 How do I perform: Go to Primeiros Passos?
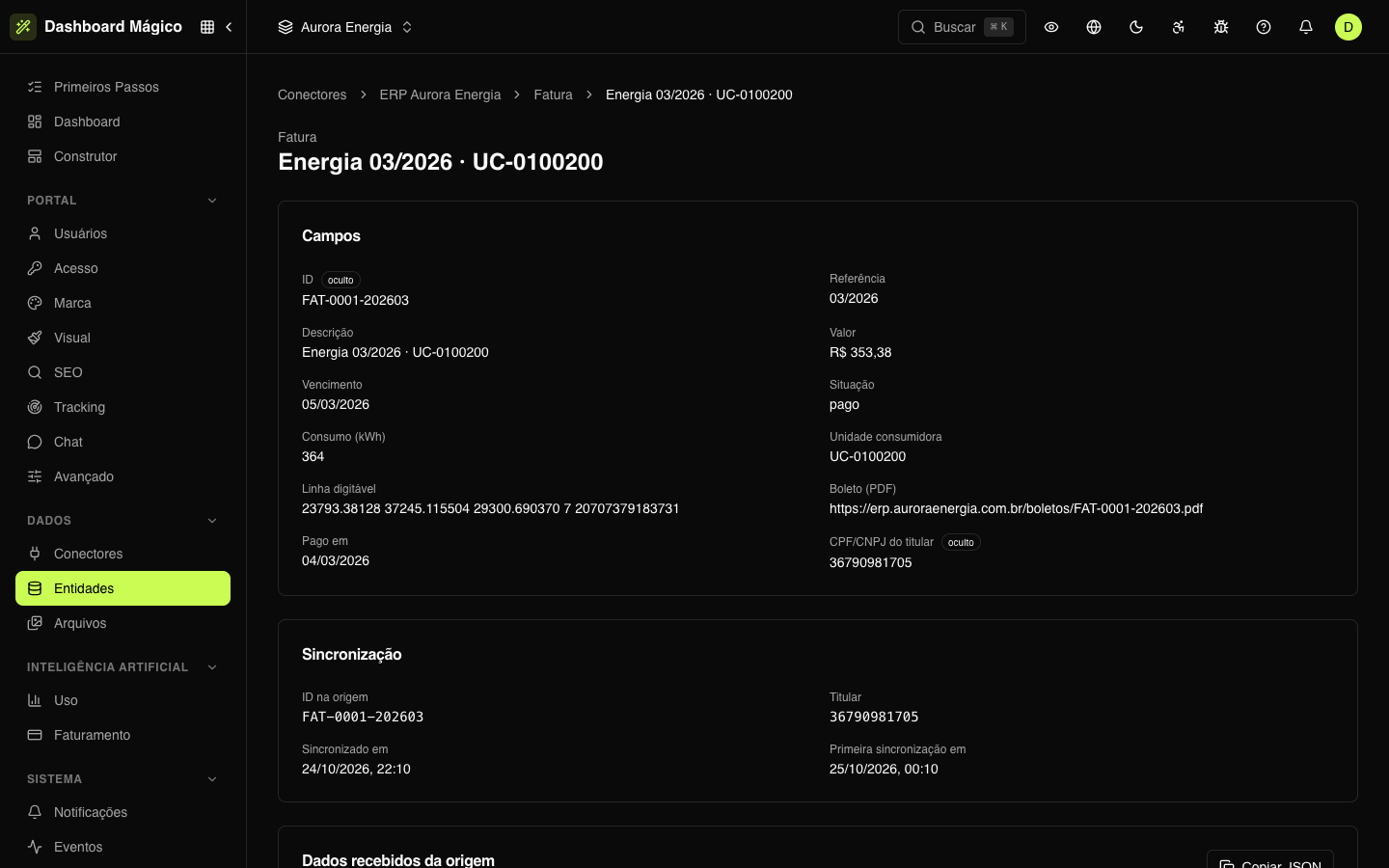point(123,87)
